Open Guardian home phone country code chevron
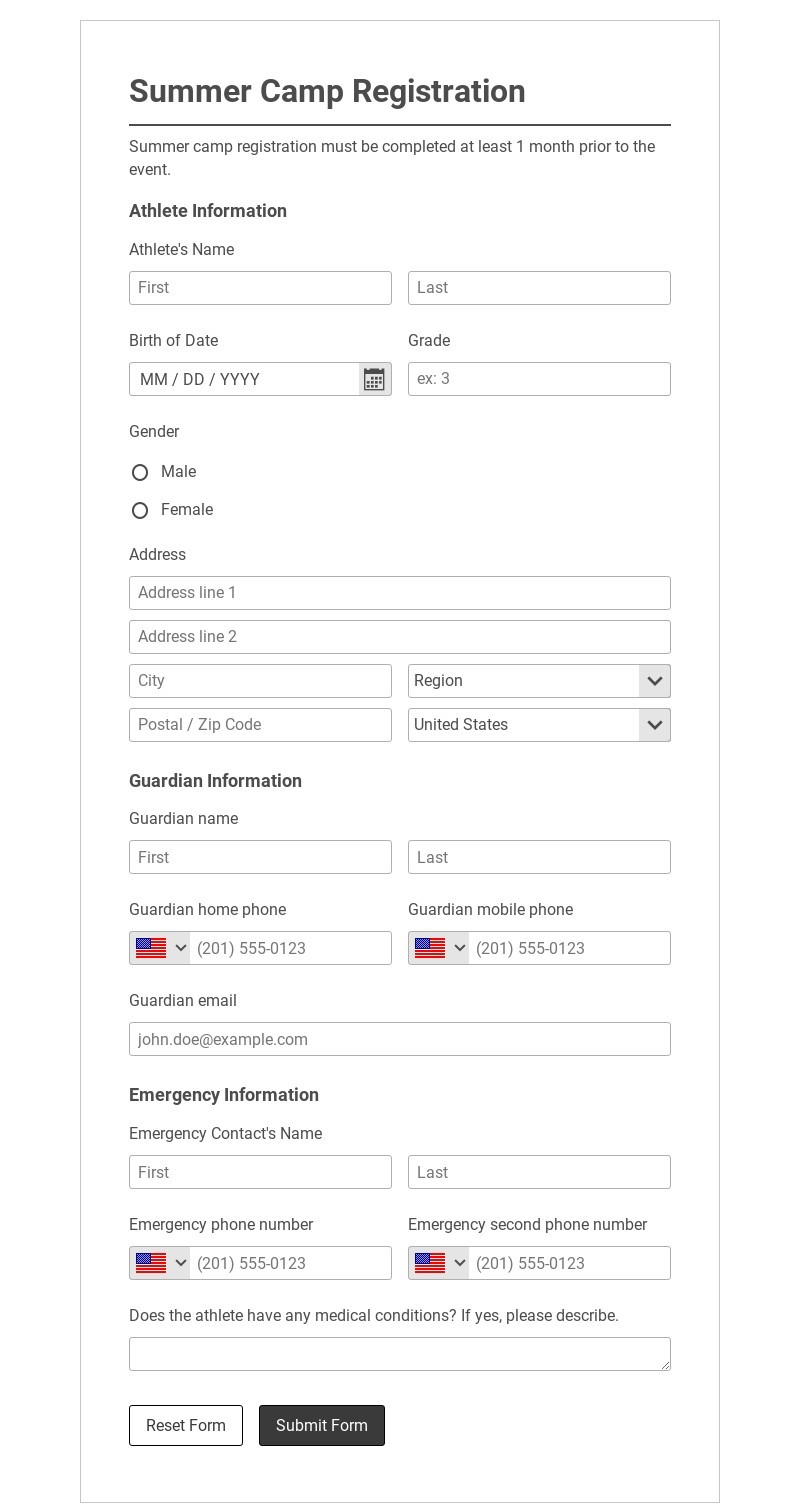The height and width of the screenshot is (1503, 800). (181, 948)
